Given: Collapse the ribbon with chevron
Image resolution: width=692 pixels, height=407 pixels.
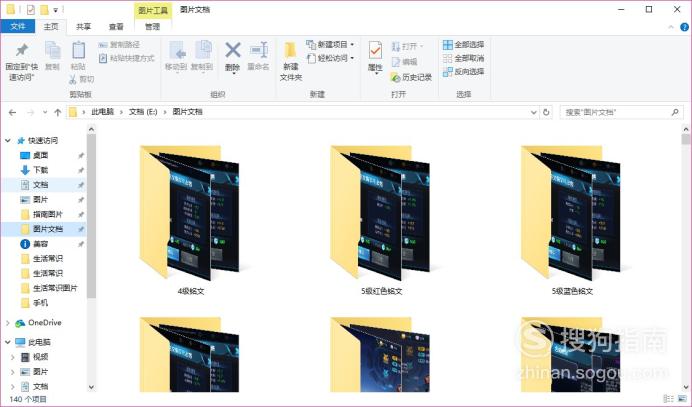Looking at the screenshot, I should click(671, 27).
